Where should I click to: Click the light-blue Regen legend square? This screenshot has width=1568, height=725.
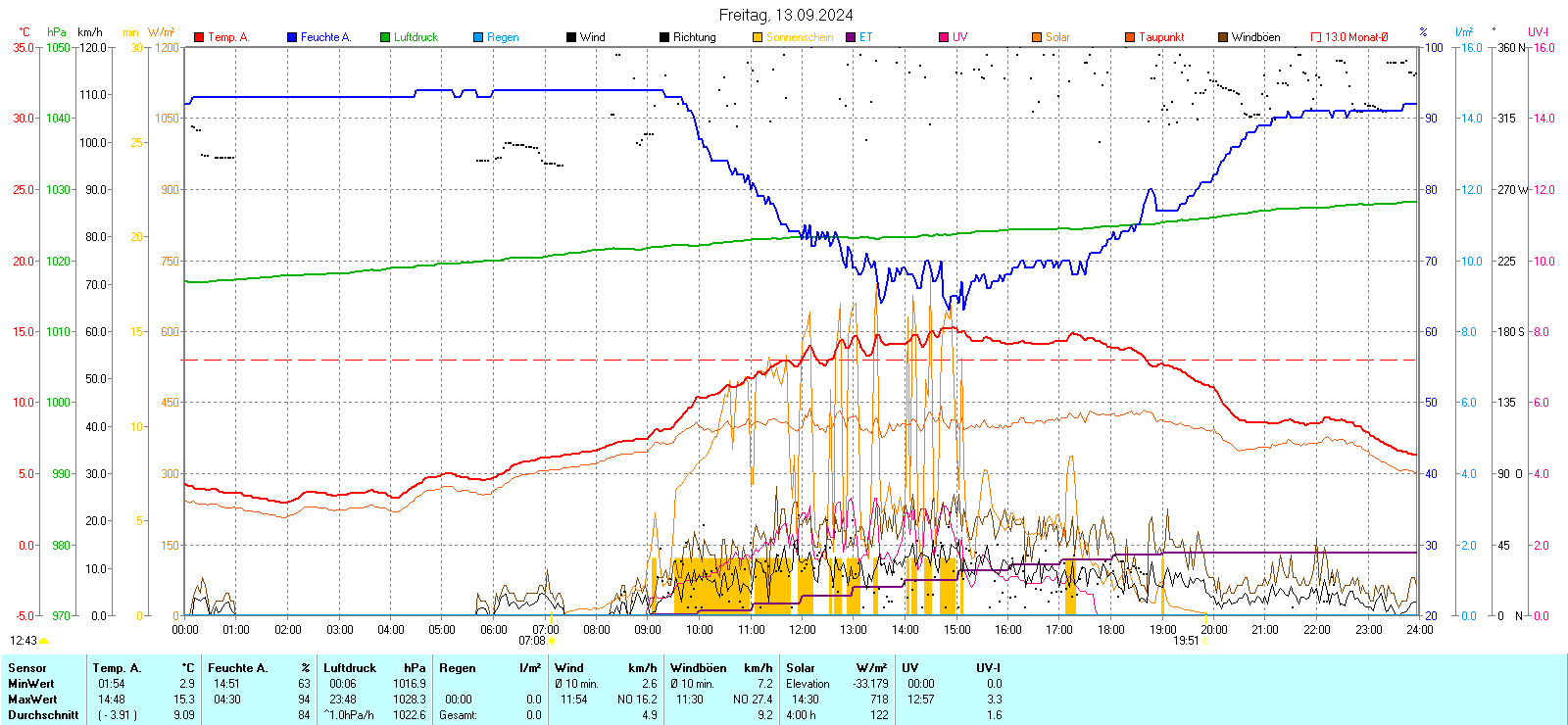tap(478, 37)
